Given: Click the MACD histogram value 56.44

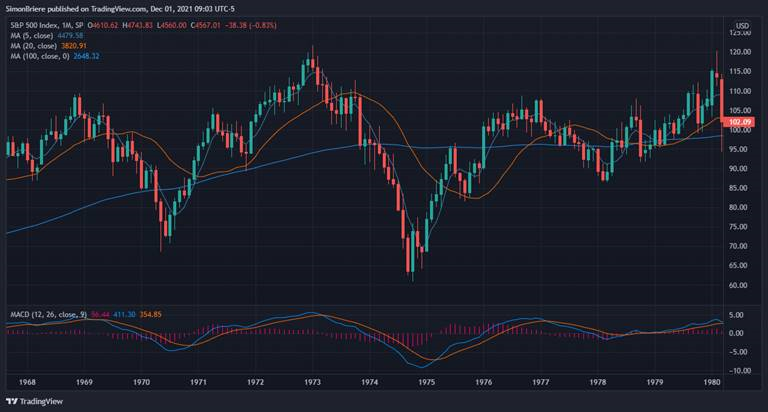Looking at the screenshot, I should (x=100, y=314).
